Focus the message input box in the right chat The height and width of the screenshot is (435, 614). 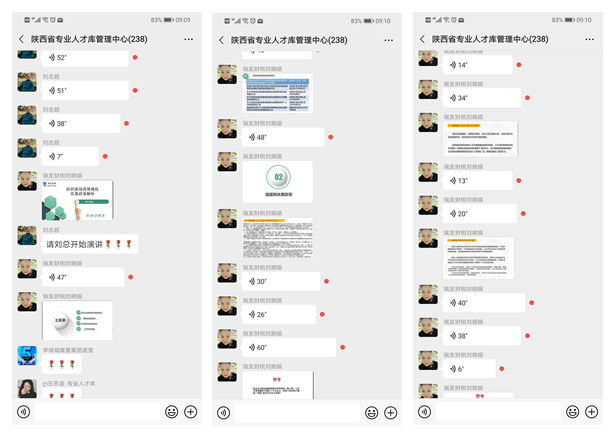[x=498, y=412]
